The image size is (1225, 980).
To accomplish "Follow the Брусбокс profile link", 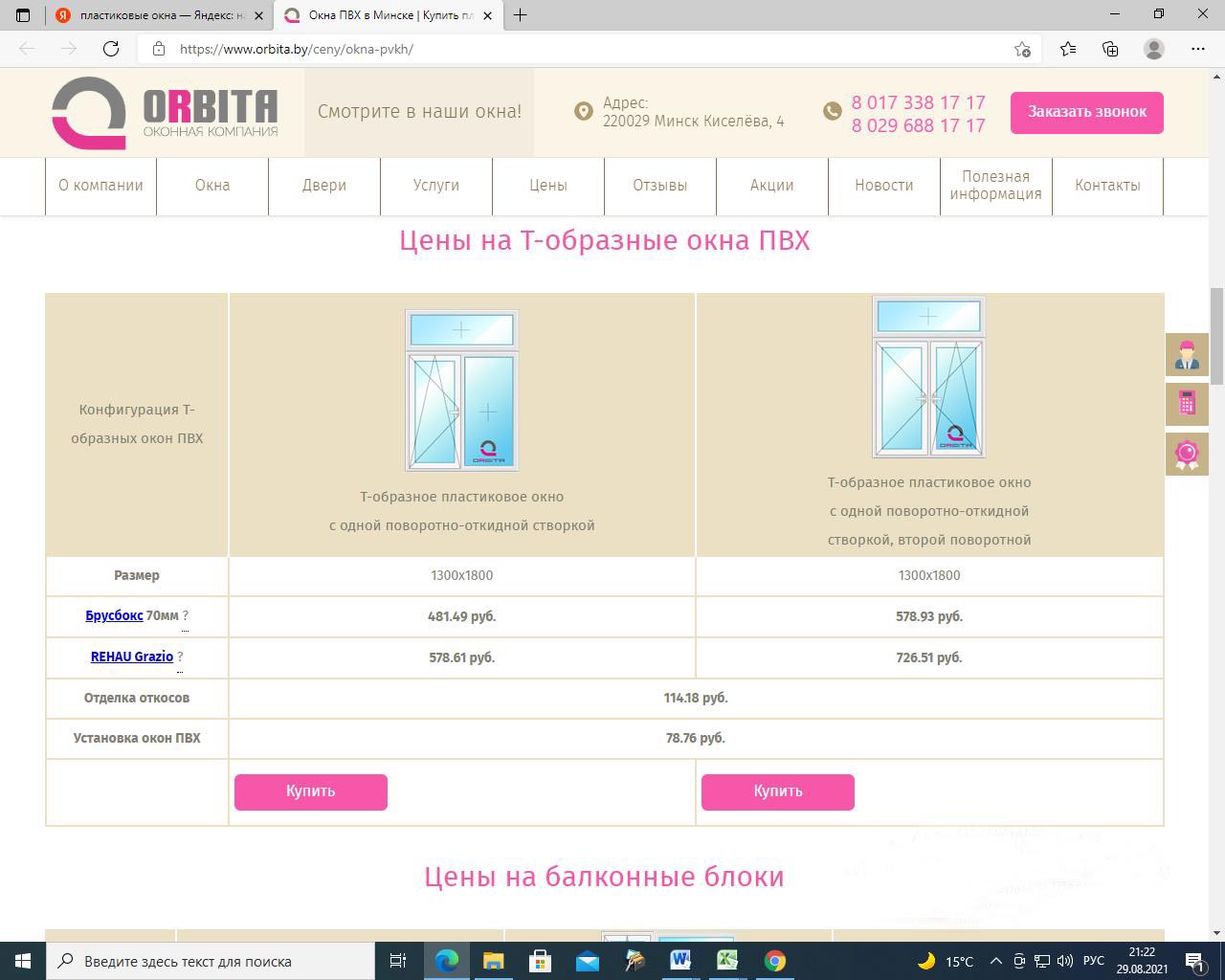I will 114,615.
